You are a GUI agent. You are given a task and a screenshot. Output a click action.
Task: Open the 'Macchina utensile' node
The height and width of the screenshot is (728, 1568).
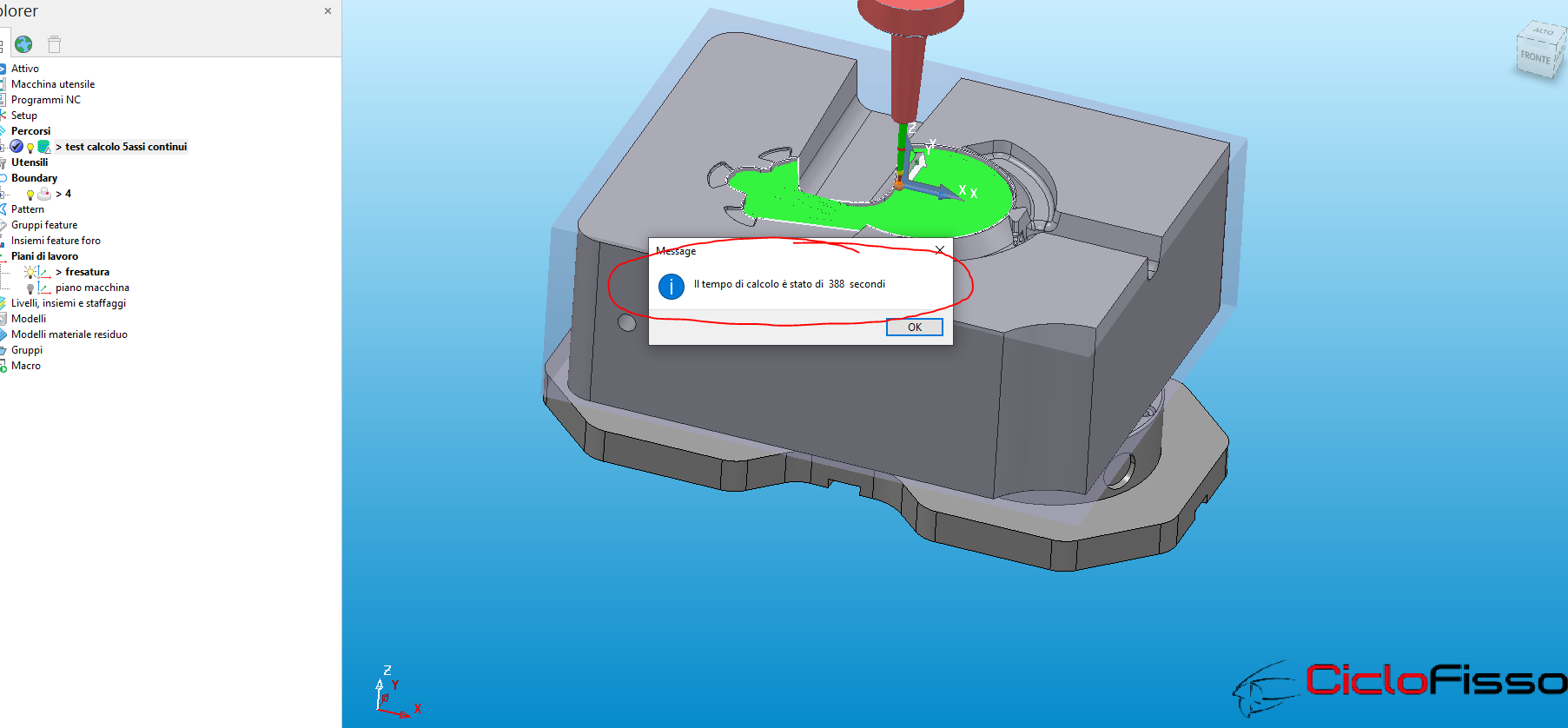53,84
